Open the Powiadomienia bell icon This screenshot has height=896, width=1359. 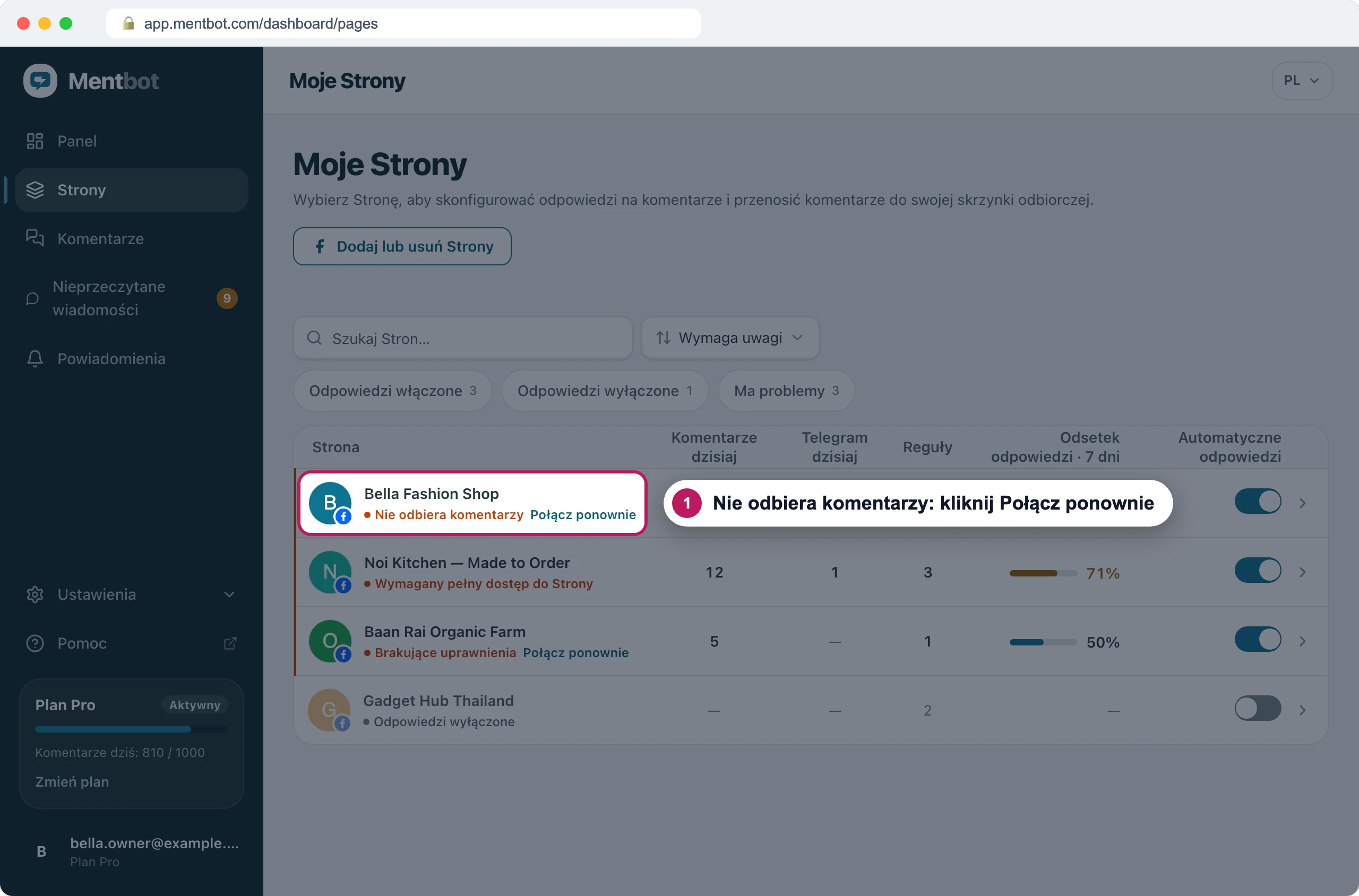pos(35,359)
